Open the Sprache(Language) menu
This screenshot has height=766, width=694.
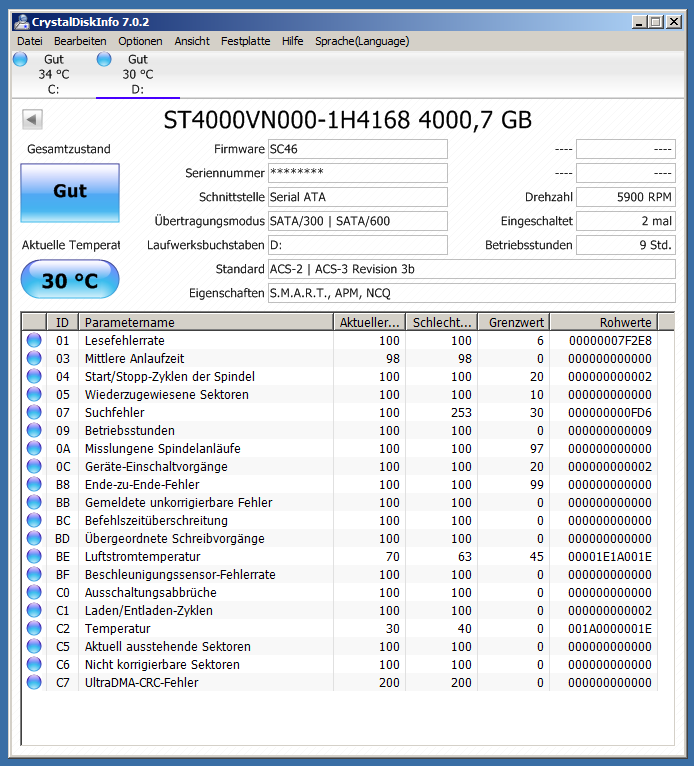362,41
